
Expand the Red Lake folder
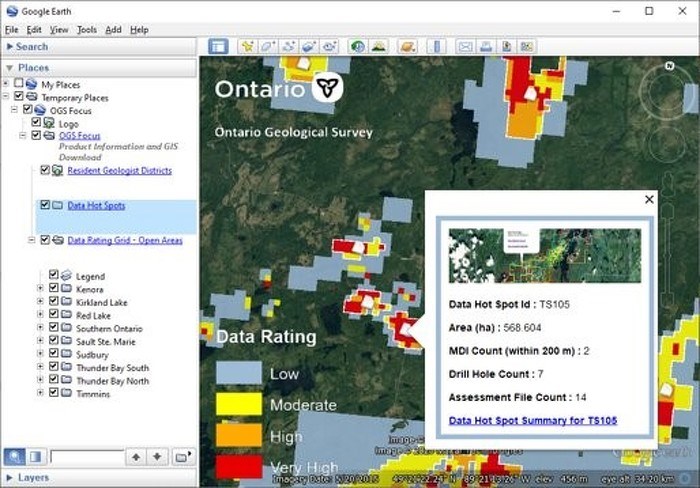pos(40,314)
